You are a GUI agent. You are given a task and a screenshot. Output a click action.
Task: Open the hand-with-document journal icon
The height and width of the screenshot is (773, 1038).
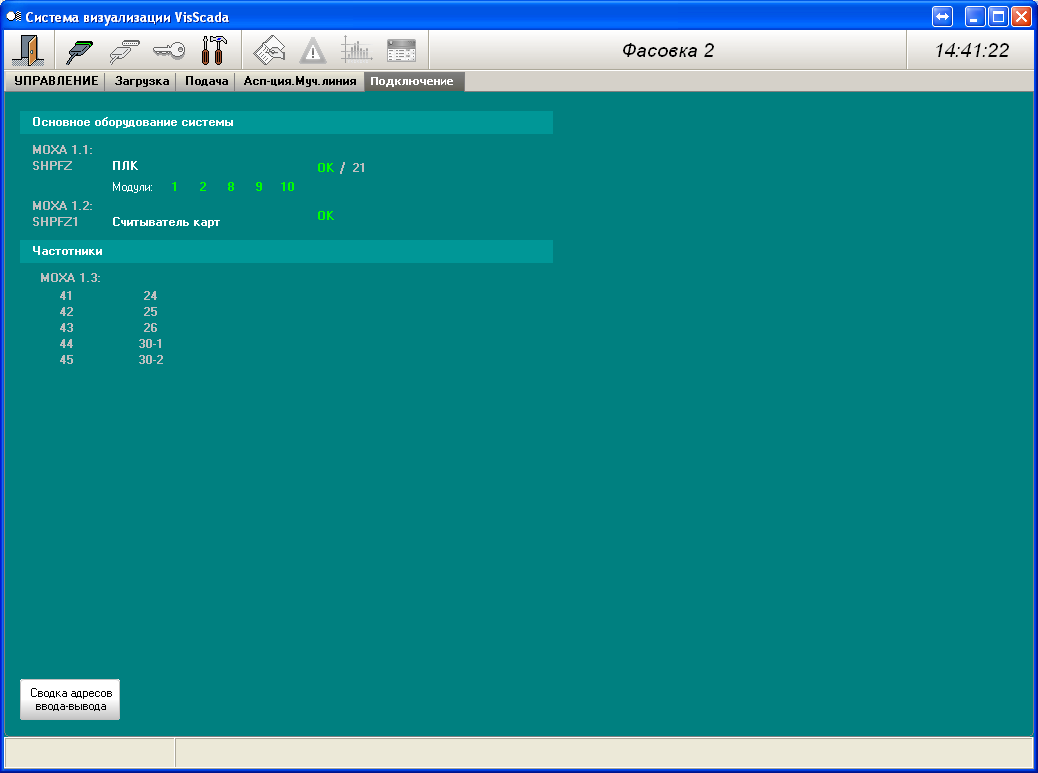(270, 49)
